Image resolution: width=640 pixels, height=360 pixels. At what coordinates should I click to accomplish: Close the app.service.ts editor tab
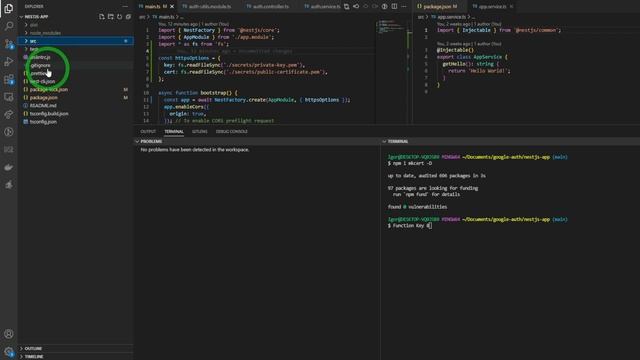[x=511, y=7]
